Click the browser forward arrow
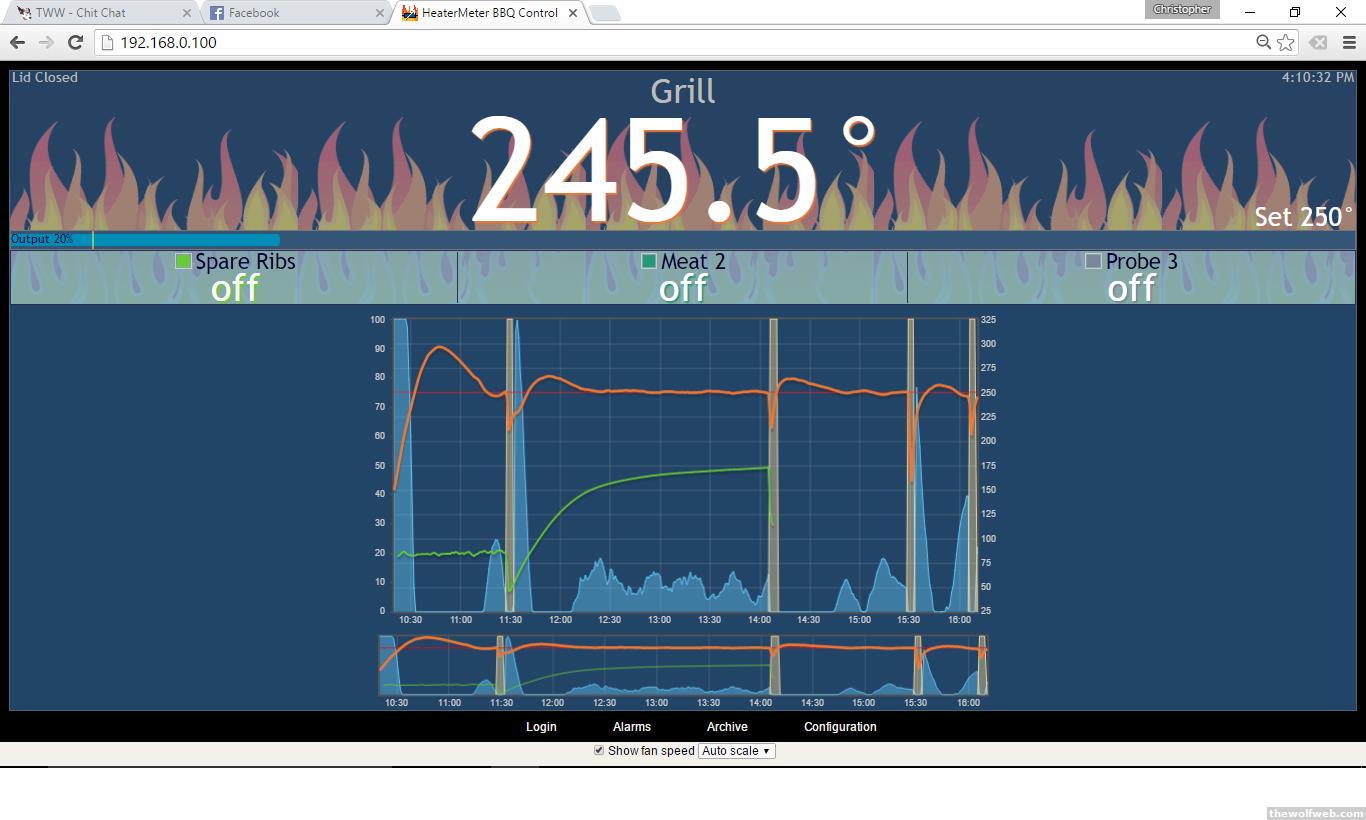1366x820 pixels. (46, 42)
